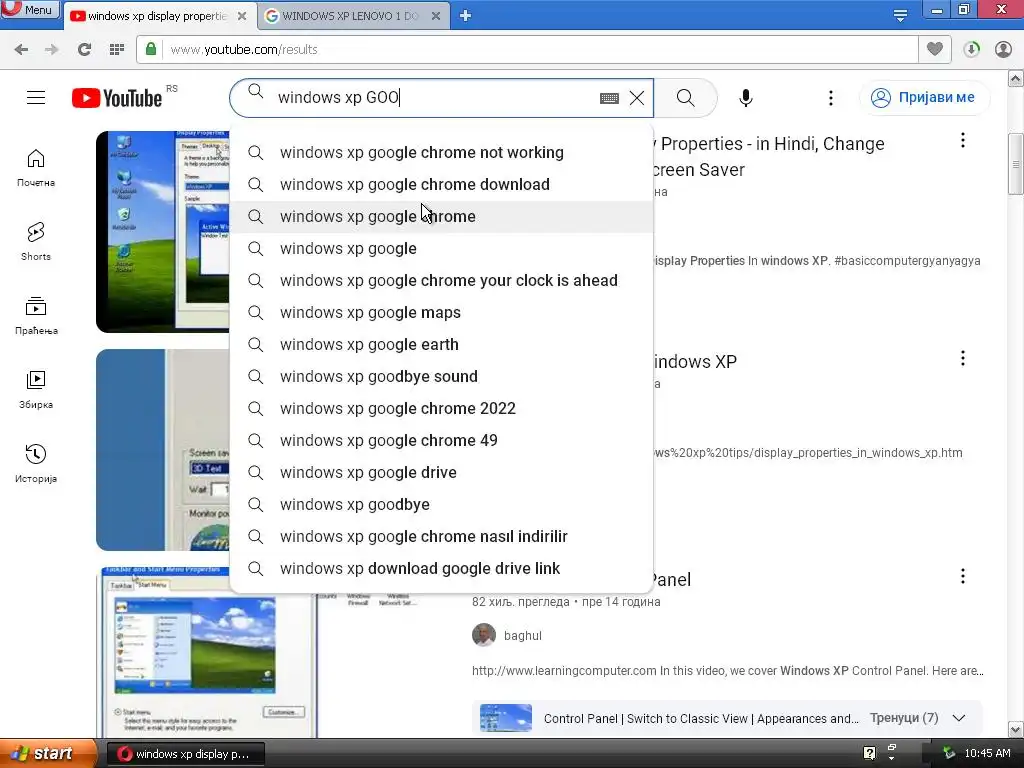Select suggestion windows xp google earth
This screenshot has height=768, width=1024.
pyautogui.click(x=441, y=344)
